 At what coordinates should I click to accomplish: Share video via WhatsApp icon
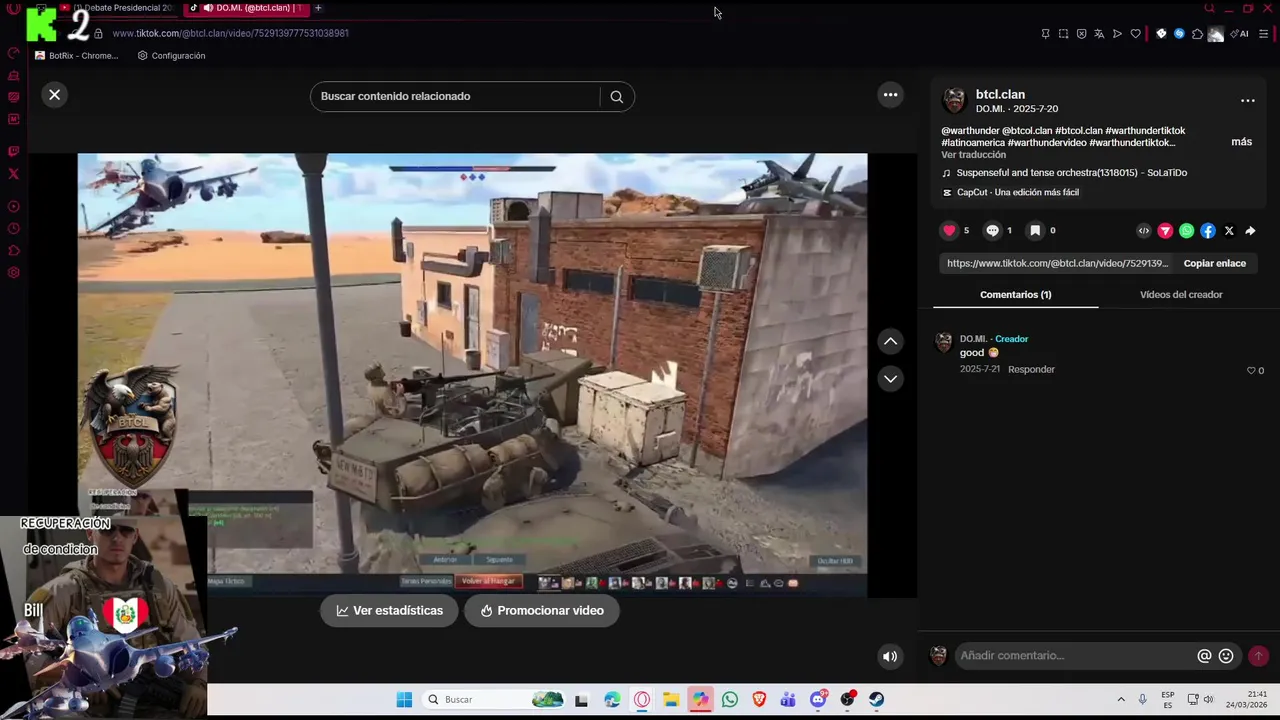point(1186,231)
